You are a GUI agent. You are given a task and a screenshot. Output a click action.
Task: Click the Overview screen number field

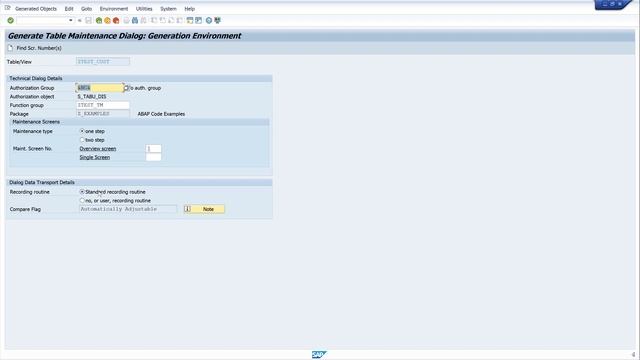click(x=153, y=149)
